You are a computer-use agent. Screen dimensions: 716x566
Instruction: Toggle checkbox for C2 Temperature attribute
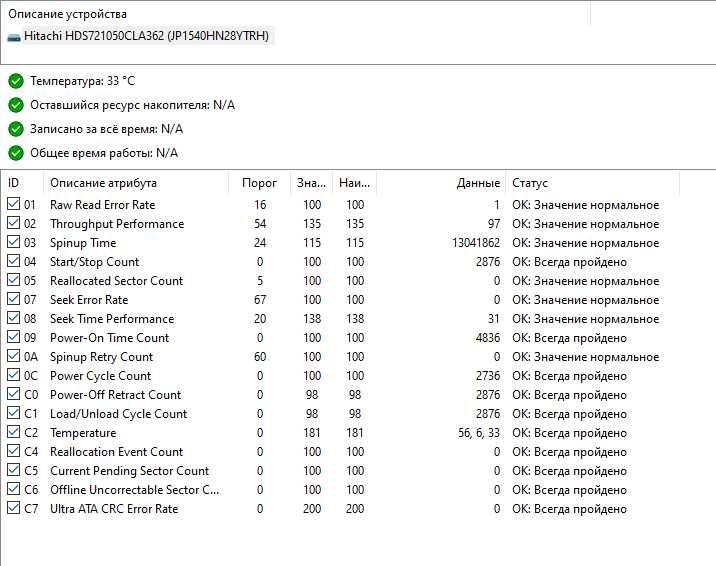[13, 432]
